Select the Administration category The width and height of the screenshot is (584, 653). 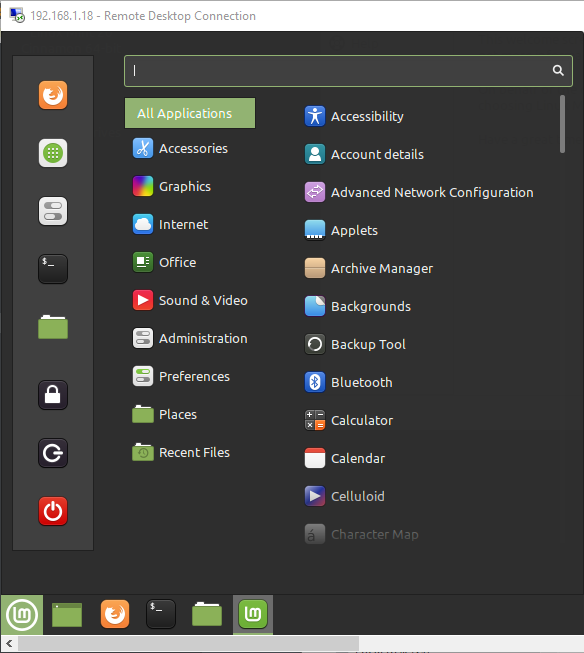point(190,338)
